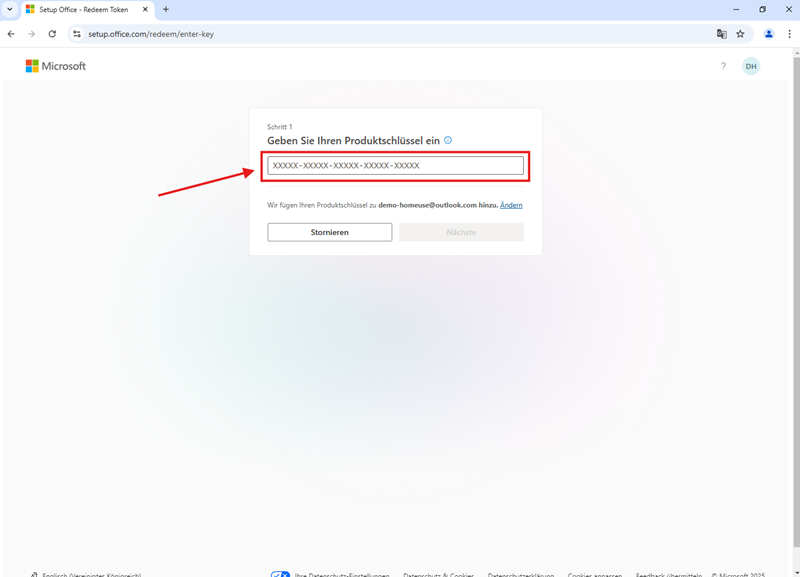Close the browser window
The width and height of the screenshot is (800, 577).
788,9
